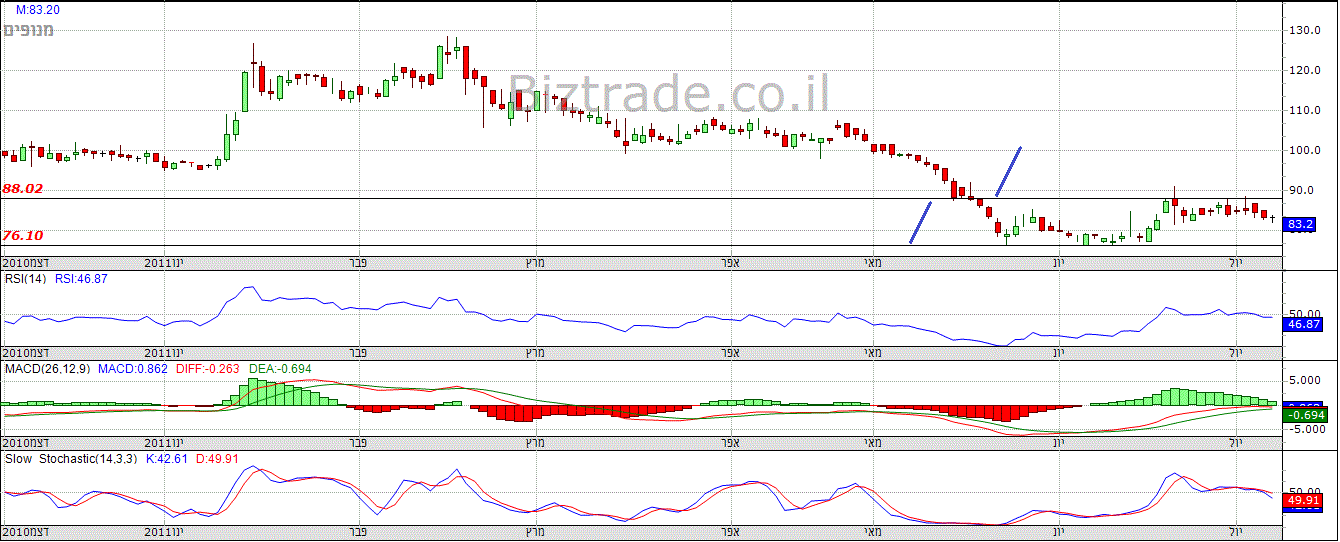Click the red 76.10 support level label
The height and width of the screenshot is (542, 1340).
(22, 235)
